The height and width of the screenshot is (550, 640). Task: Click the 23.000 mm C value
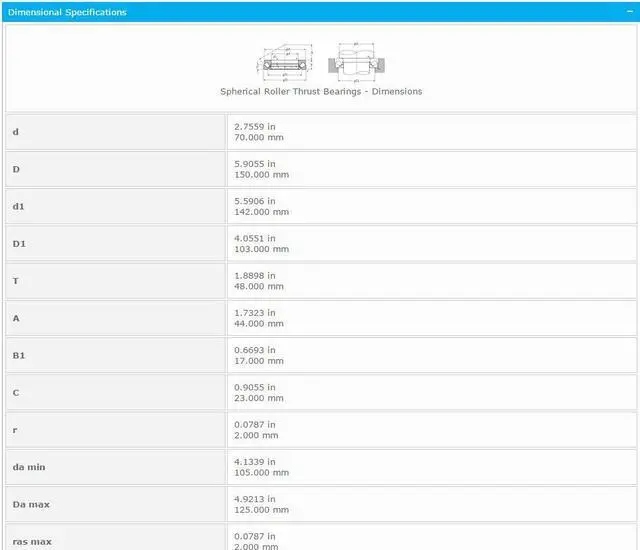click(258, 398)
